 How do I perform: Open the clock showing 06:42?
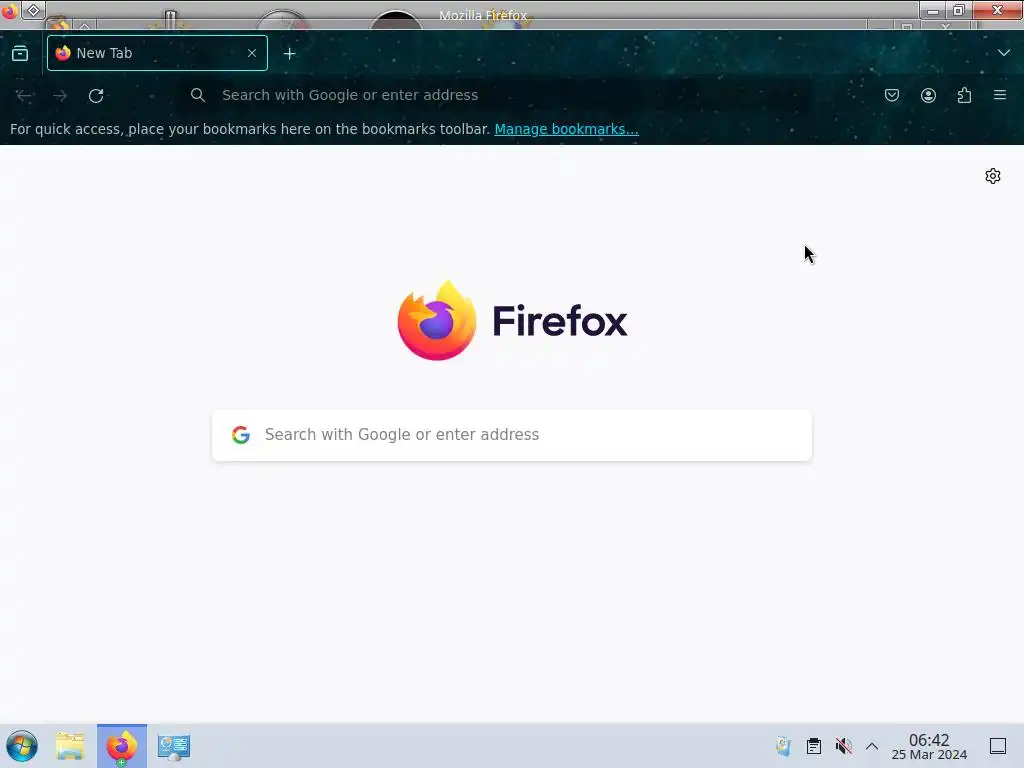[929, 746]
